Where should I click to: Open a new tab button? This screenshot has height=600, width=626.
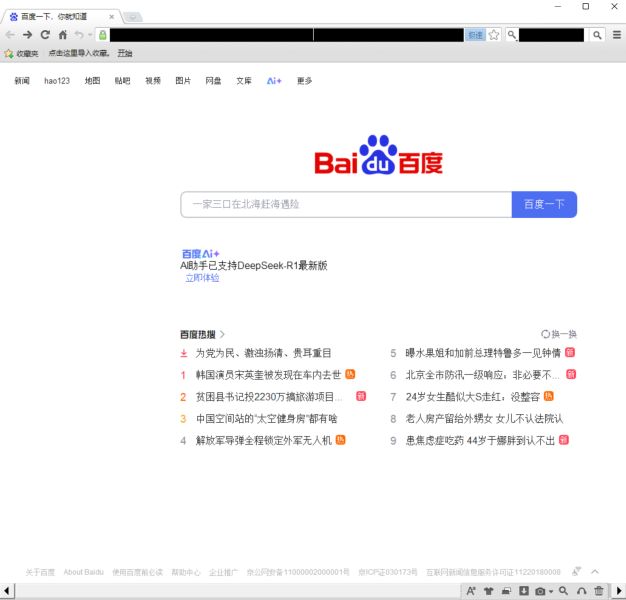click(132, 17)
